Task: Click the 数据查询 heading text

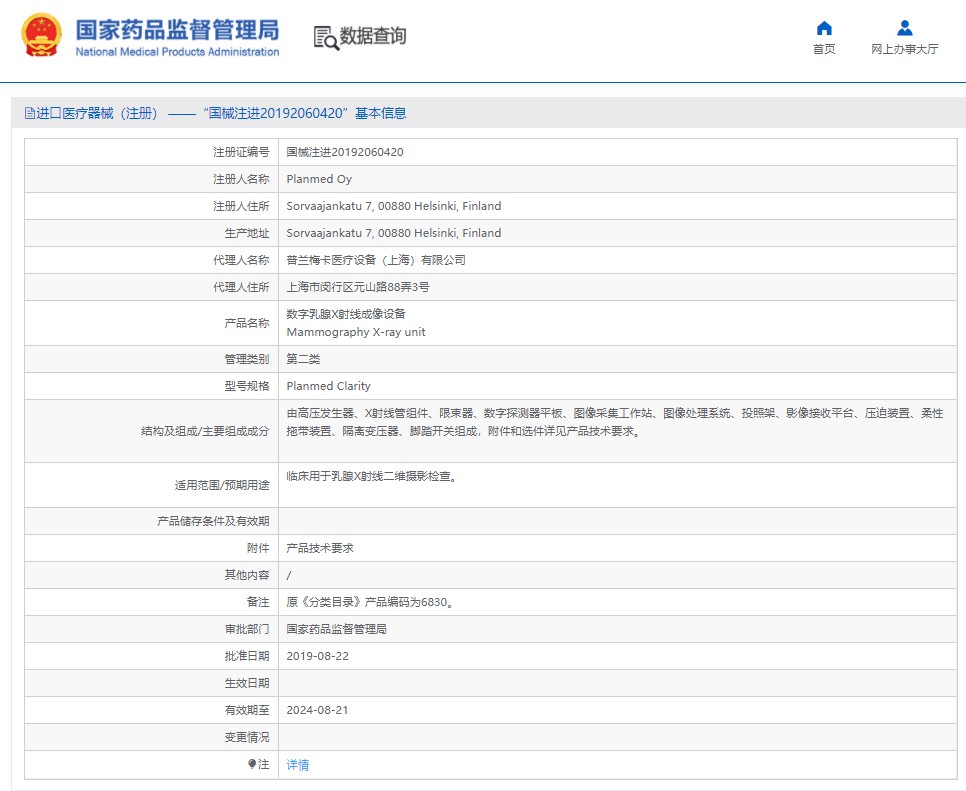Action: pos(373,36)
